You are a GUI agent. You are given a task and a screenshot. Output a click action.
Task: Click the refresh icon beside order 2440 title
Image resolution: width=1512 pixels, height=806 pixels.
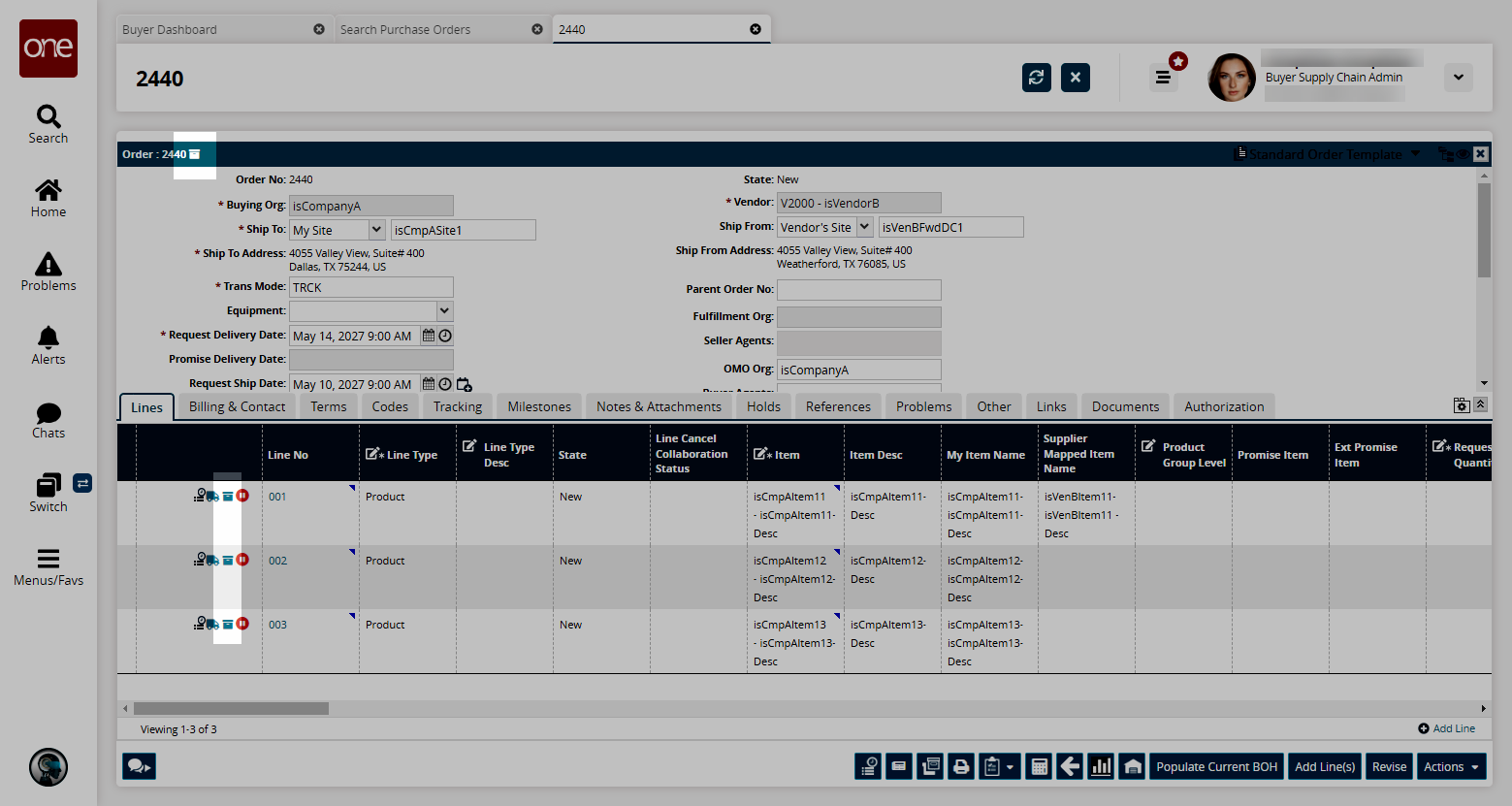click(x=1036, y=78)
